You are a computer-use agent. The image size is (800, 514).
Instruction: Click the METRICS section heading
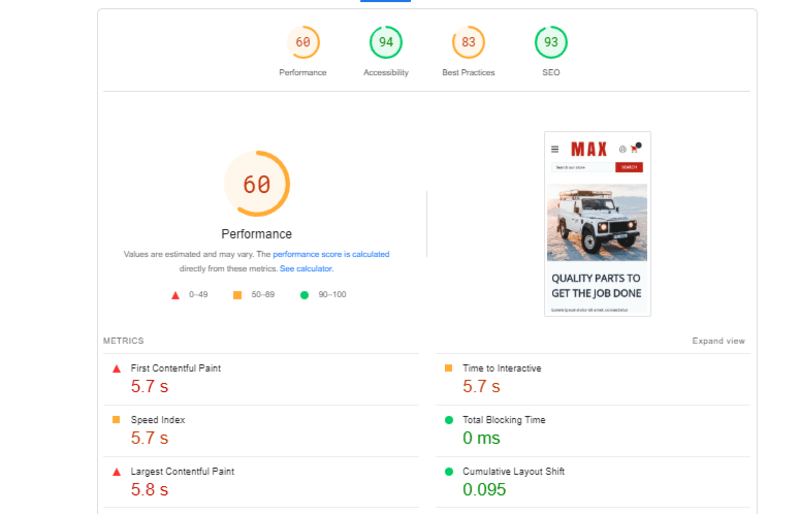tap(123, 341)
